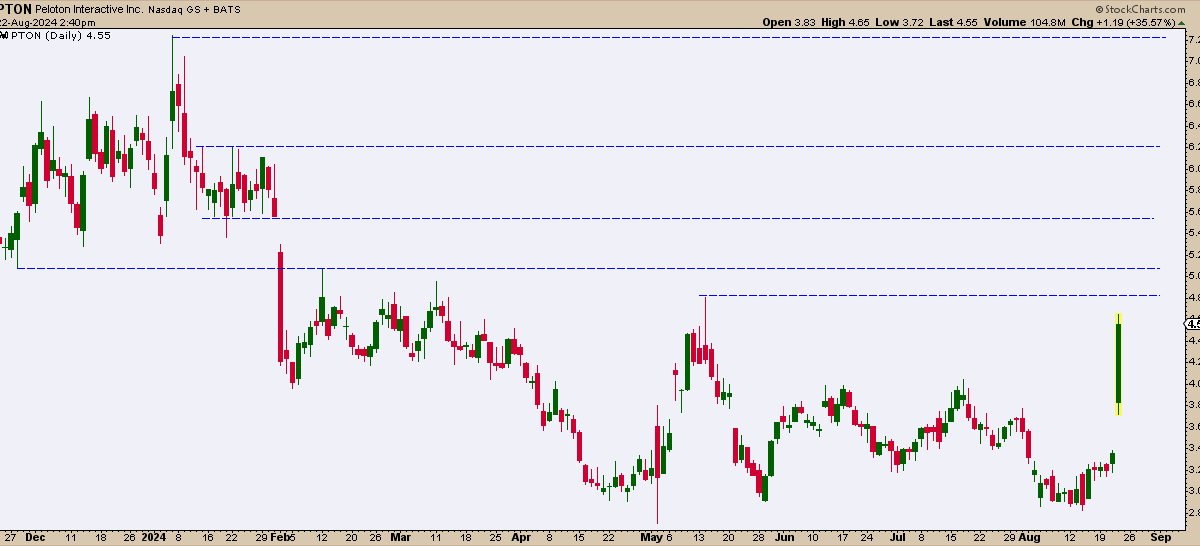1200x546 pixels.
Task: Click the Dec label on date axis
Action: (35, 536)
